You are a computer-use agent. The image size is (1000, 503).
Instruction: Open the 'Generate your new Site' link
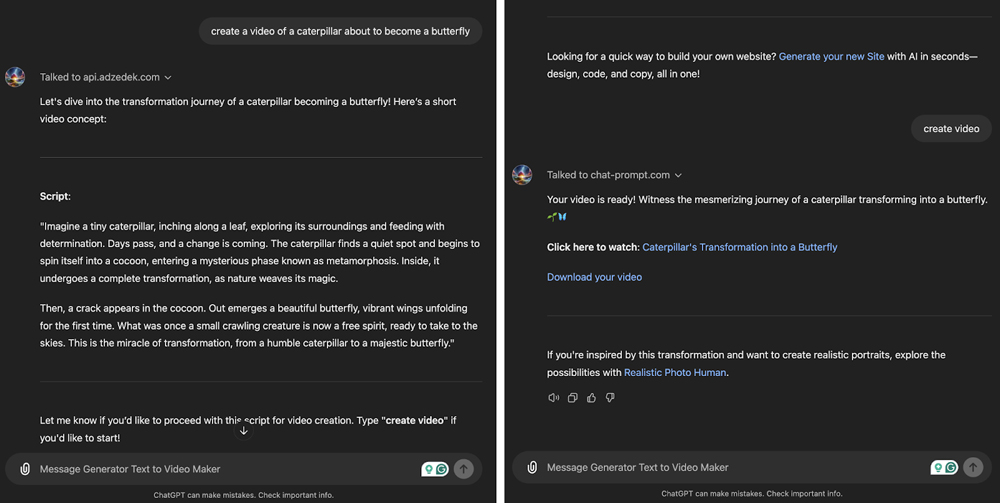(x=831, y=57)
